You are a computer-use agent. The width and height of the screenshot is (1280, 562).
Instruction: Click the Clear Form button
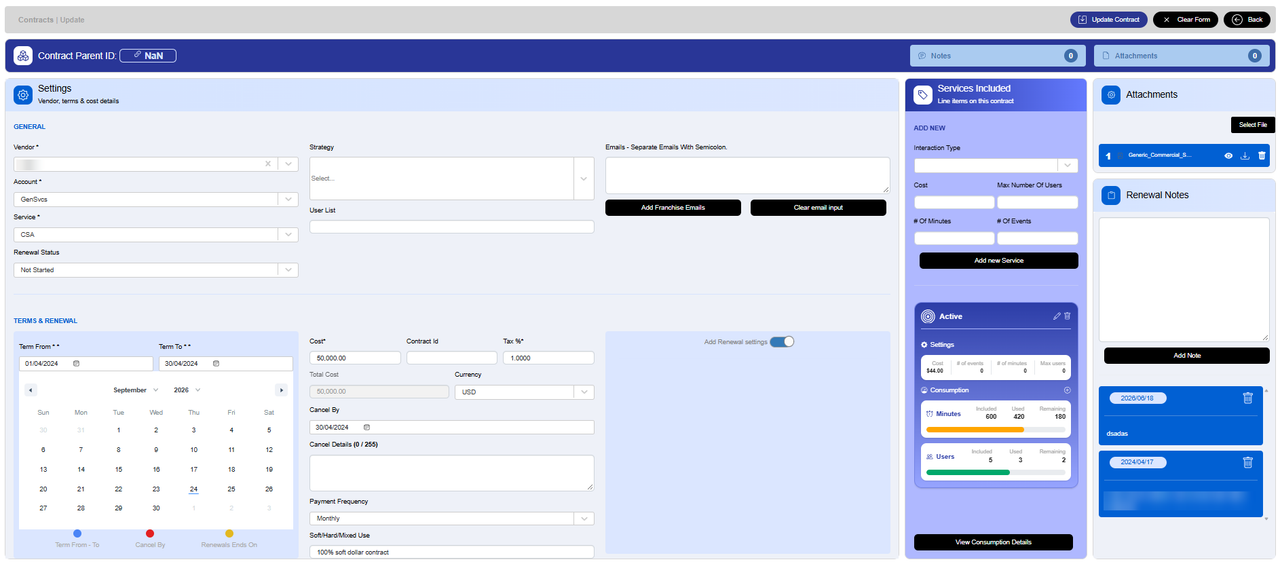point(1185,19)
